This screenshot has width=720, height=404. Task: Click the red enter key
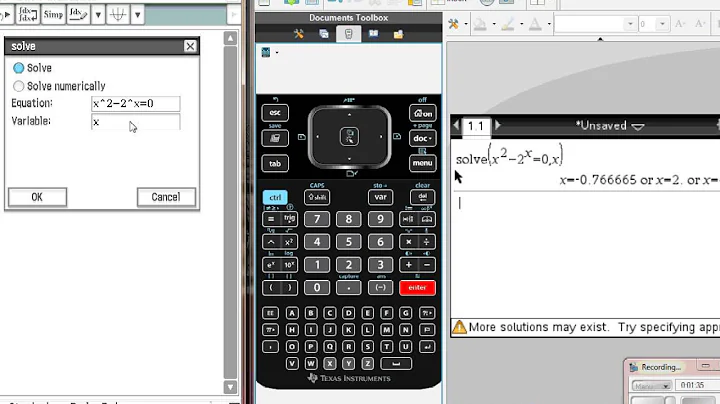417,288
